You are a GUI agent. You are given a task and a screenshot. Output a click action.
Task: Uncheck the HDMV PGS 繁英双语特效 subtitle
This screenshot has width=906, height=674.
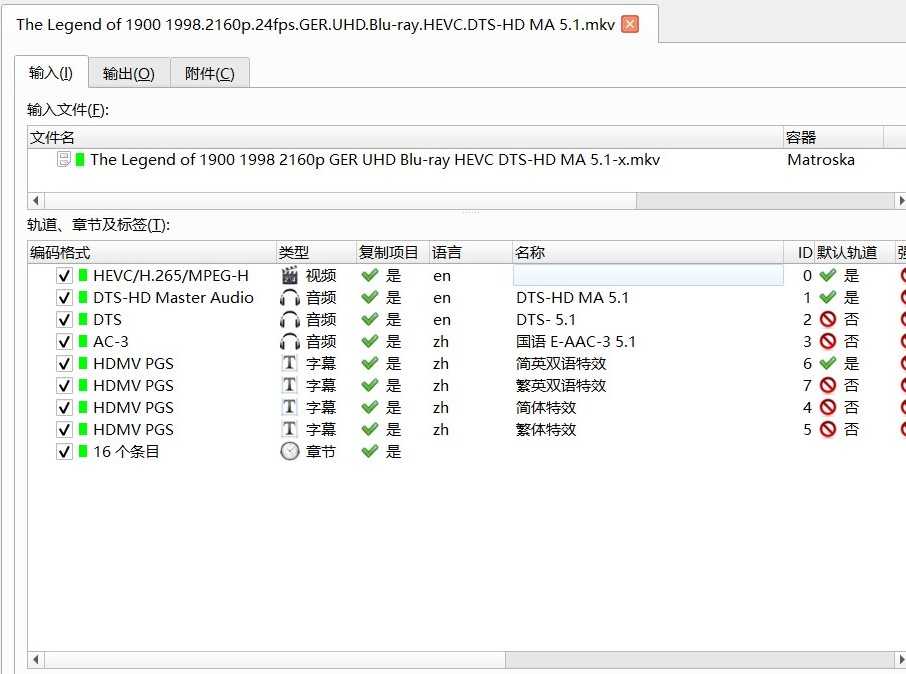64,386
